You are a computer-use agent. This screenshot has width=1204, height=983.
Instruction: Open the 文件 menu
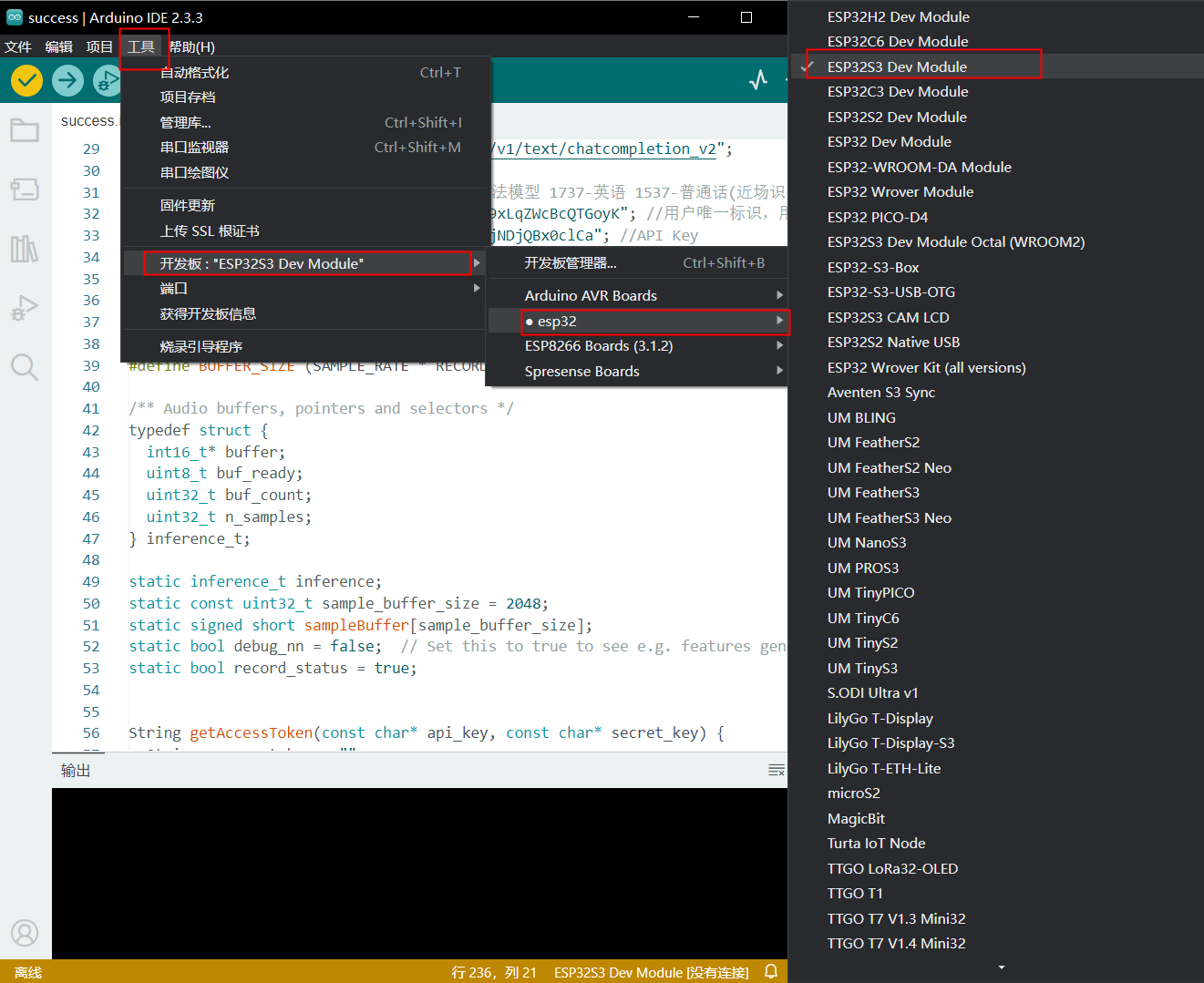click(x=18, y=46)
